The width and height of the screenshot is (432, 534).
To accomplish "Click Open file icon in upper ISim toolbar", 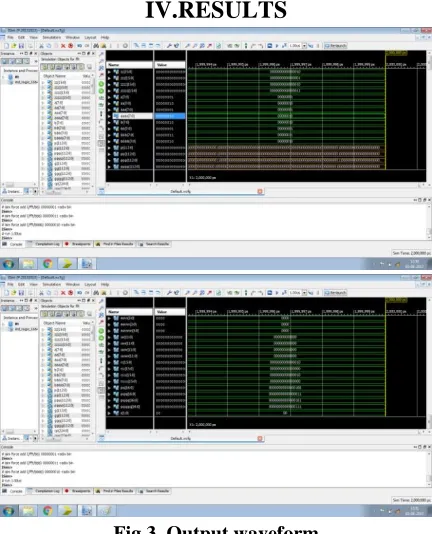I will click(x=14, y=46).
